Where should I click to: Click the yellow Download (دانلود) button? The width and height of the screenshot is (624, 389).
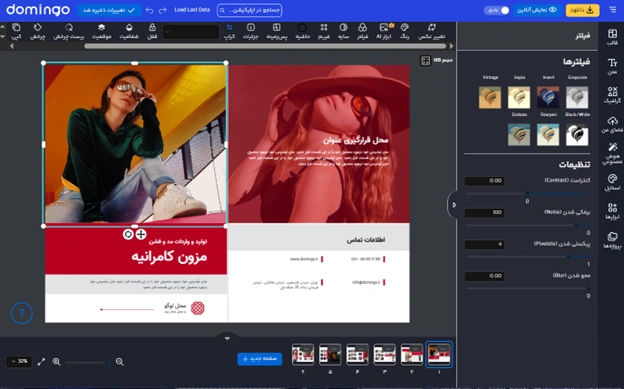(582, 10)
